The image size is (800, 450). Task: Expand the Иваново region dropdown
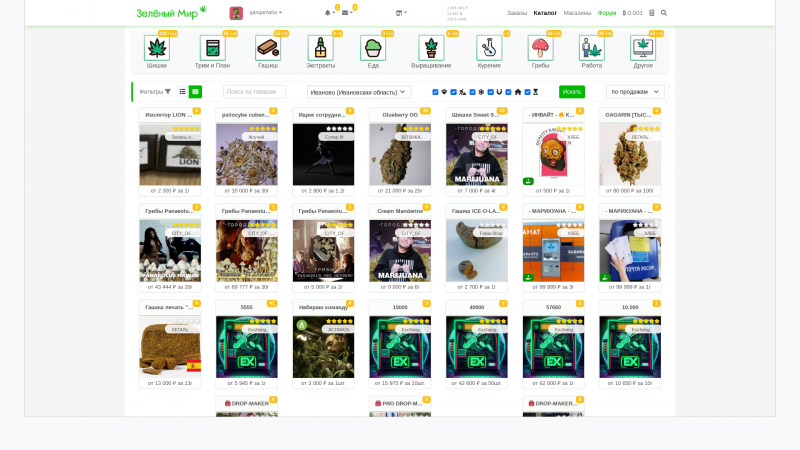point(358,92)
